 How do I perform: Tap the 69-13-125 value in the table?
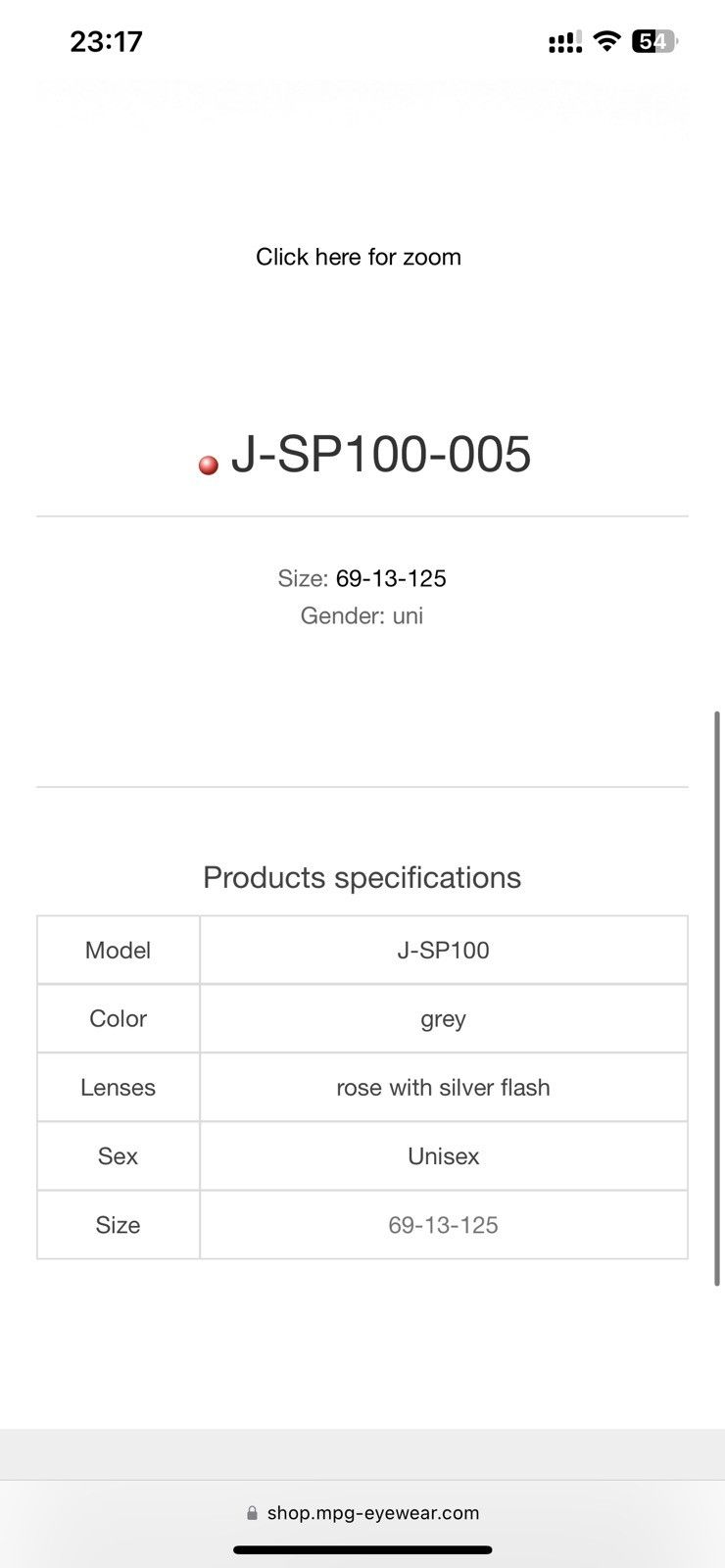point(443,1224)
